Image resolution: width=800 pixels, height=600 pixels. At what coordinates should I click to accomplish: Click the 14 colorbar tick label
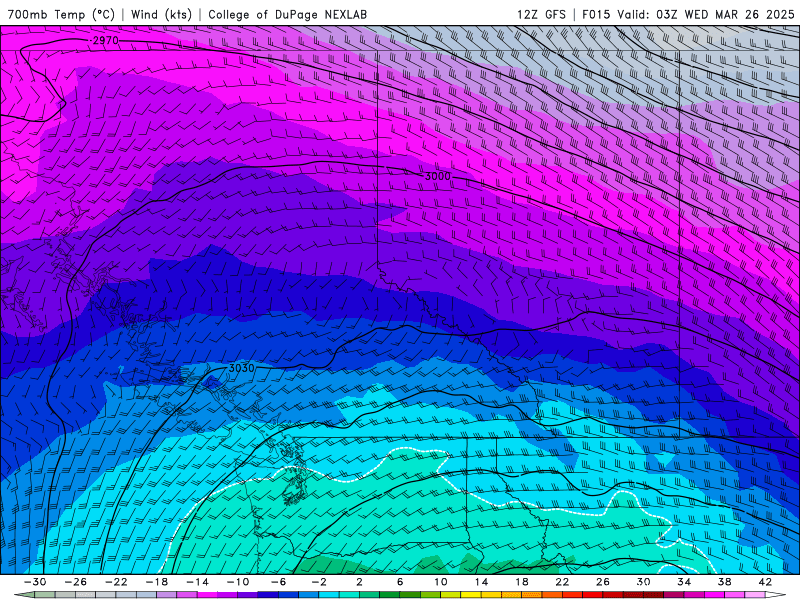[481, 582]
